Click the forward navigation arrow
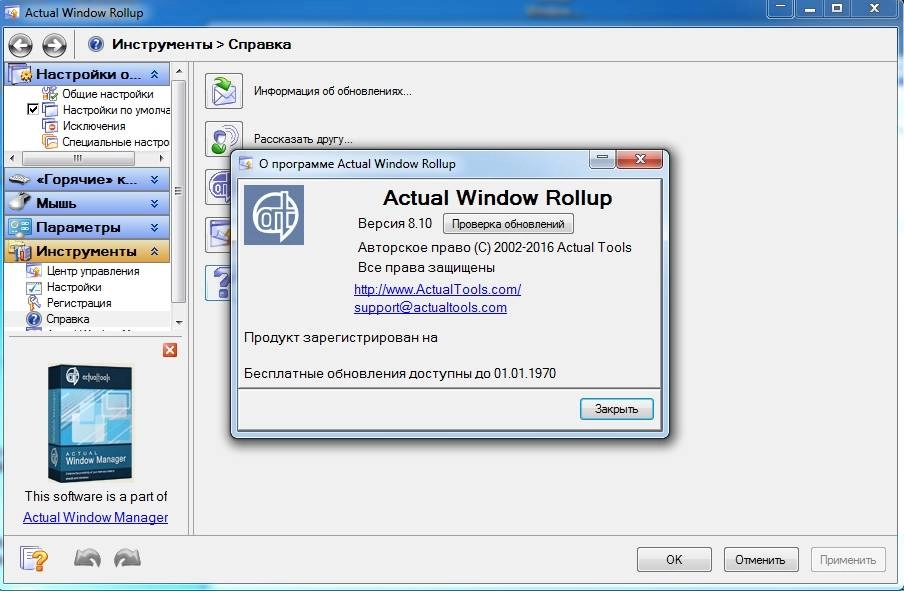904x591 pixels. 54,45
